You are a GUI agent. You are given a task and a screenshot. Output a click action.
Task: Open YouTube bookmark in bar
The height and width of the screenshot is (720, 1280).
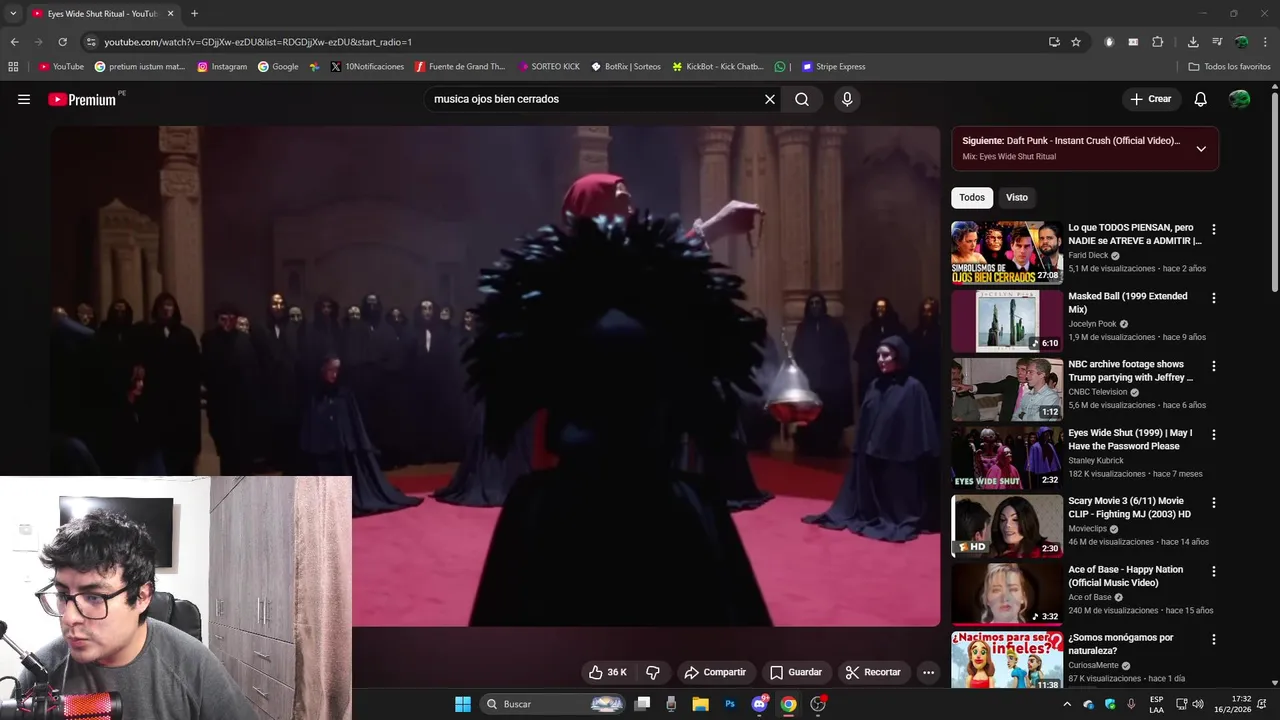(61, 67)
